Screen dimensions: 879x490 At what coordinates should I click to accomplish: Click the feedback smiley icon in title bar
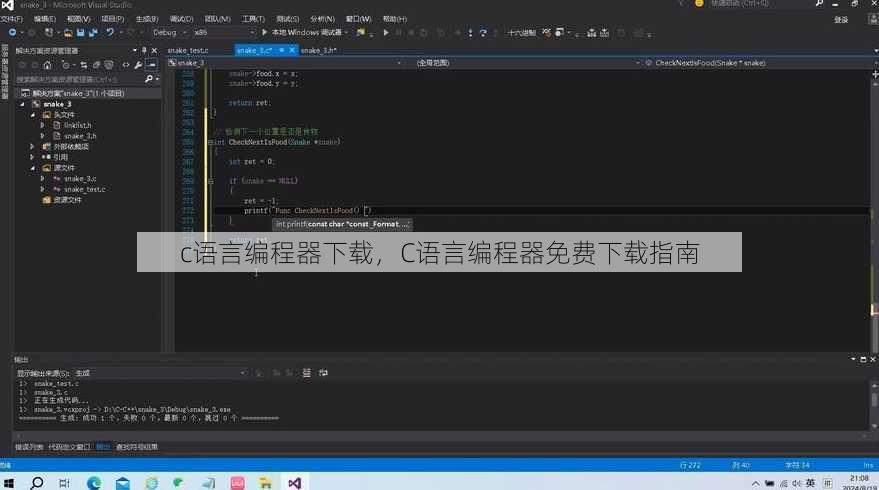click(x=699, y=3)
